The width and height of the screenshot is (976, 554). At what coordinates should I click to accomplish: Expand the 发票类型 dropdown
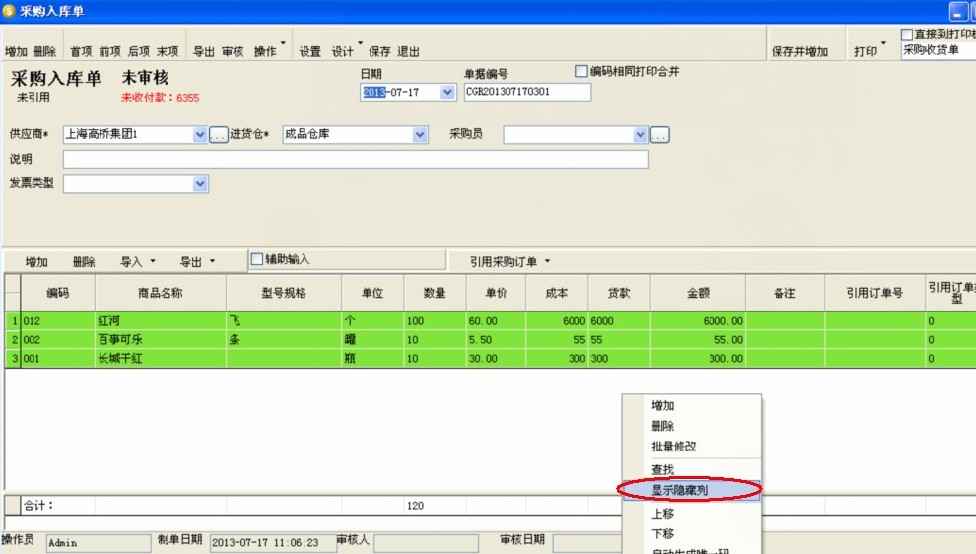(x=200, y=184)
